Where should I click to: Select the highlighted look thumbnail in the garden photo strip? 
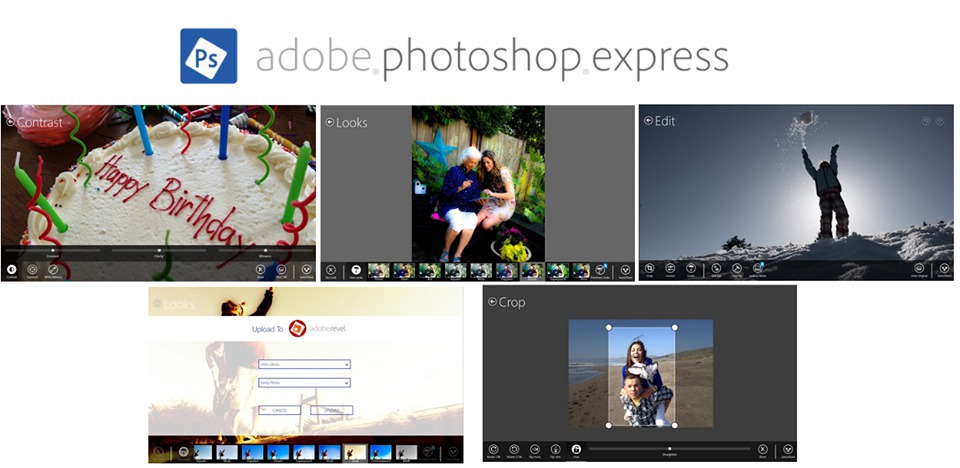(533, 270)
